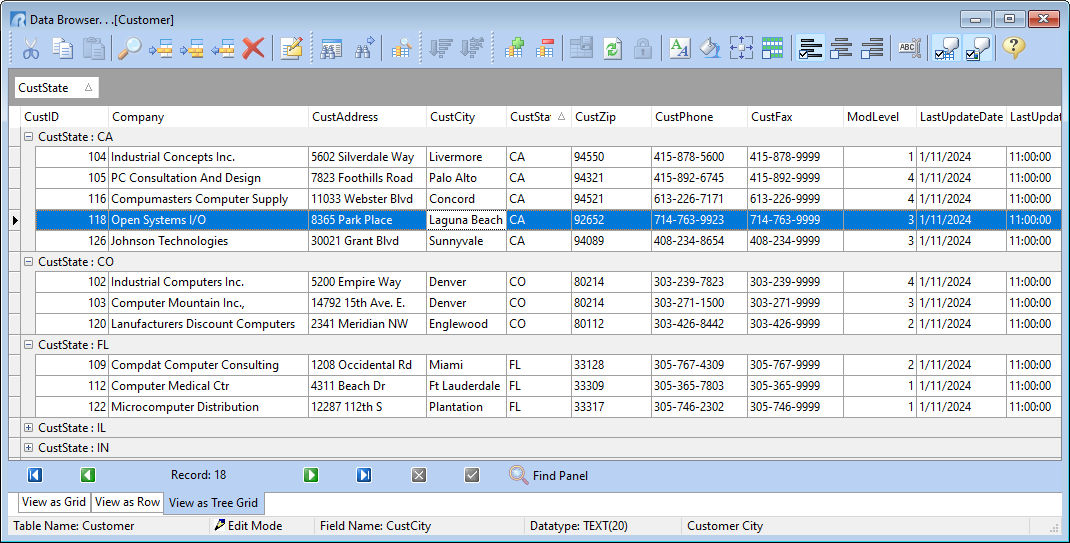Viewport: 1070px width, 543px height.
Task: Click the row icon with left-pointing arrow
Action: pyautogui.click(x=223, y=48)
